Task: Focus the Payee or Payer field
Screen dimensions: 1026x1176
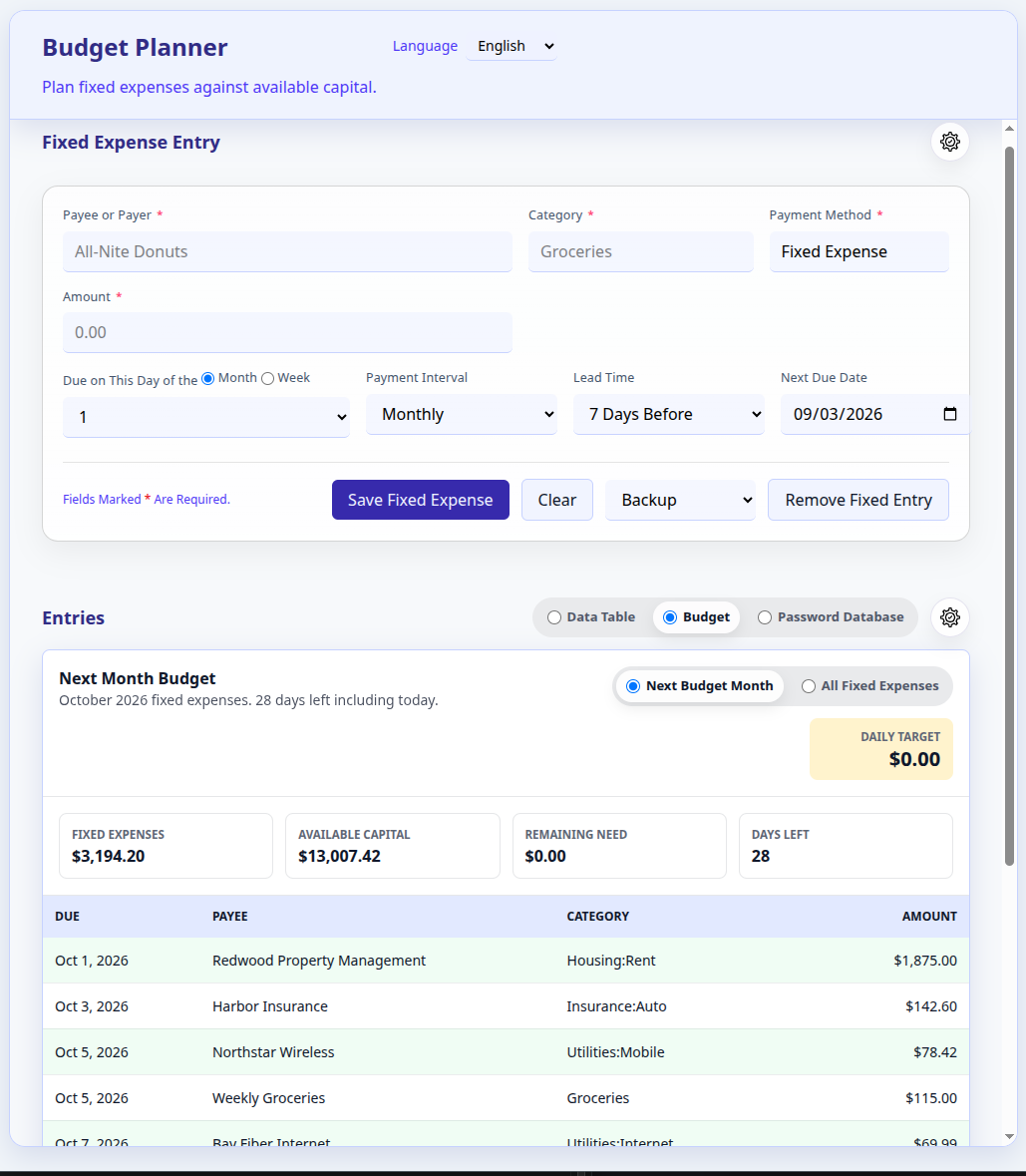Action: [x=288, y=252]
